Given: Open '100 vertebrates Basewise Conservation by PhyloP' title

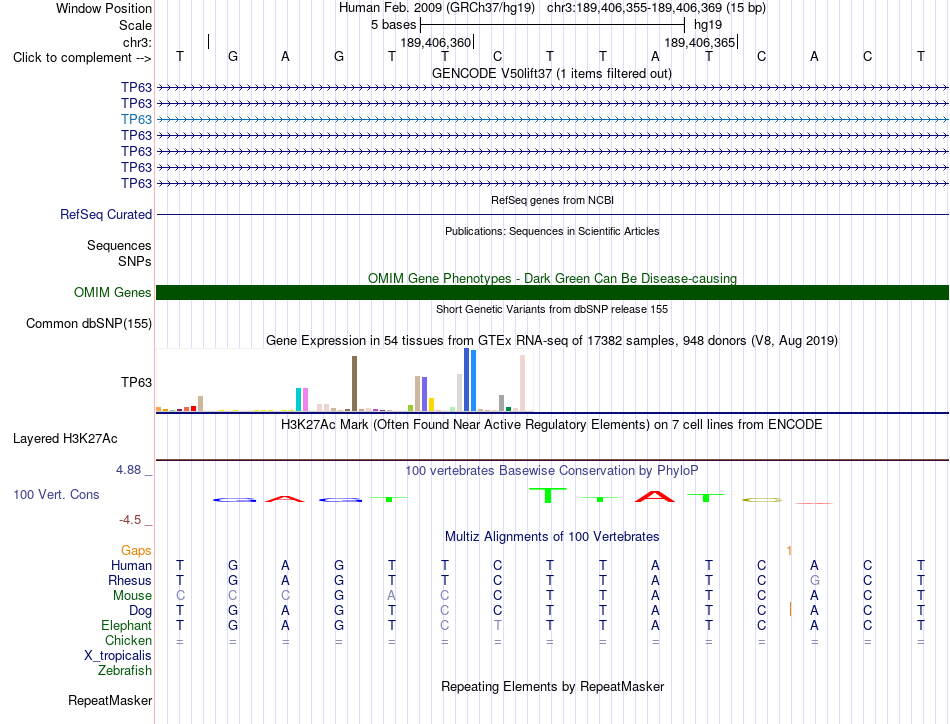Looking at the screenshot, I should [552, 470].
